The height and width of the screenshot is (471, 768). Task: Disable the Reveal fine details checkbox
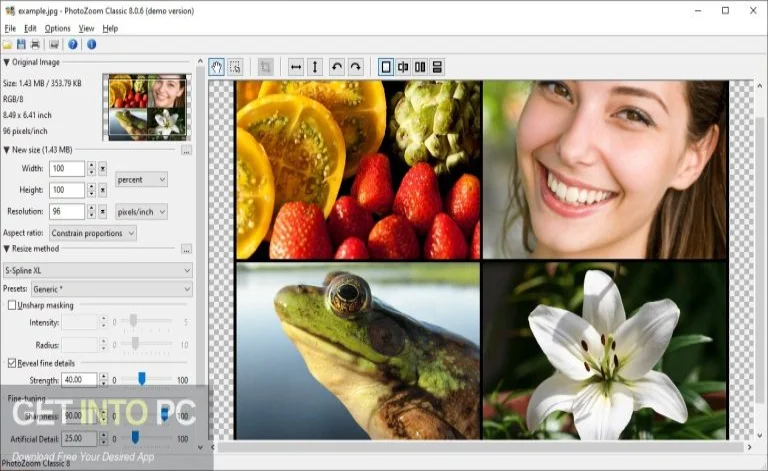coord(12,363)
